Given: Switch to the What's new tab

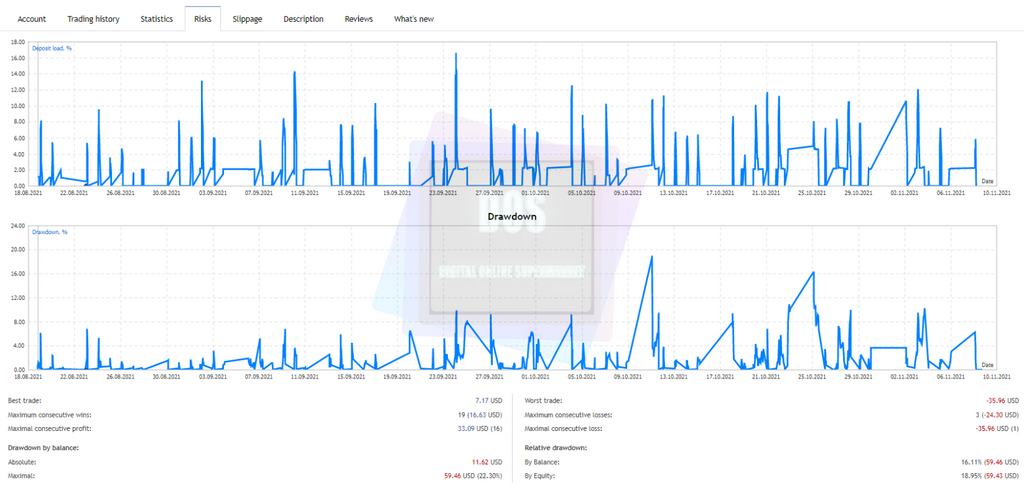Looking at the screenshot, I should [x=413, y=19].
